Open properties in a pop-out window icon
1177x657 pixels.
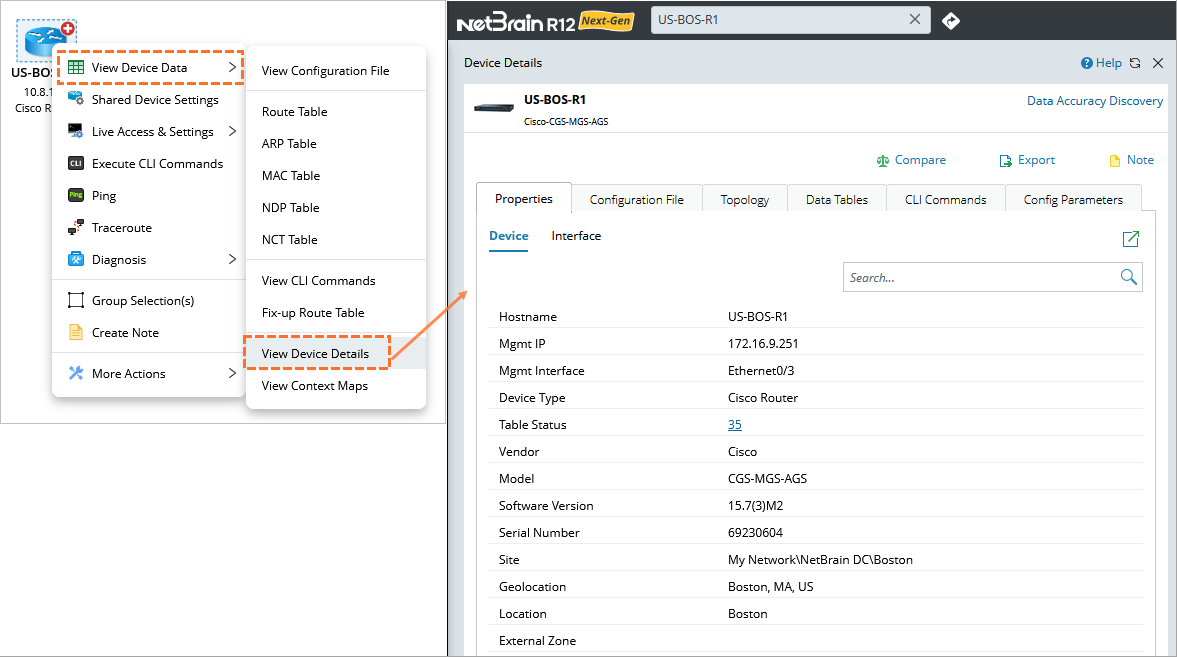click(x=1130, y=239)
